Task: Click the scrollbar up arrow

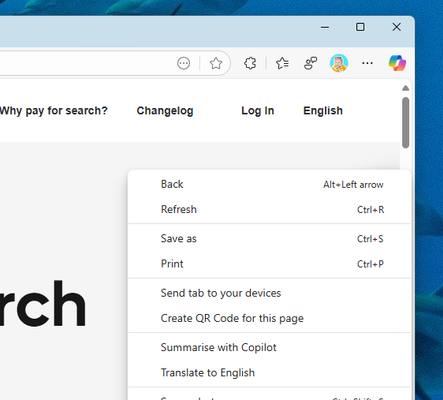Action: pyautogui.click(x=405, y=88)
